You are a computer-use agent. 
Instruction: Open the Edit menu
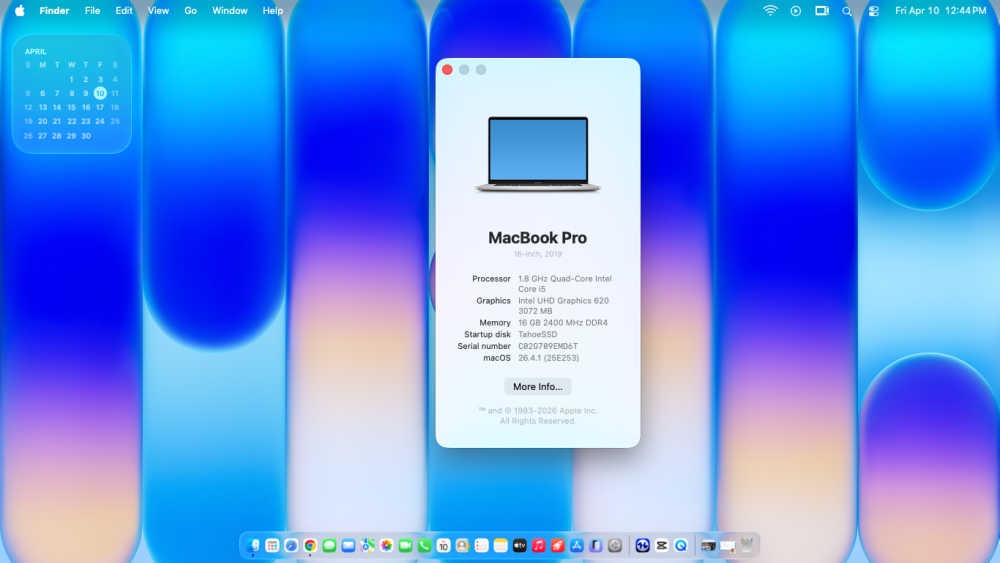(x=124, y=10)
